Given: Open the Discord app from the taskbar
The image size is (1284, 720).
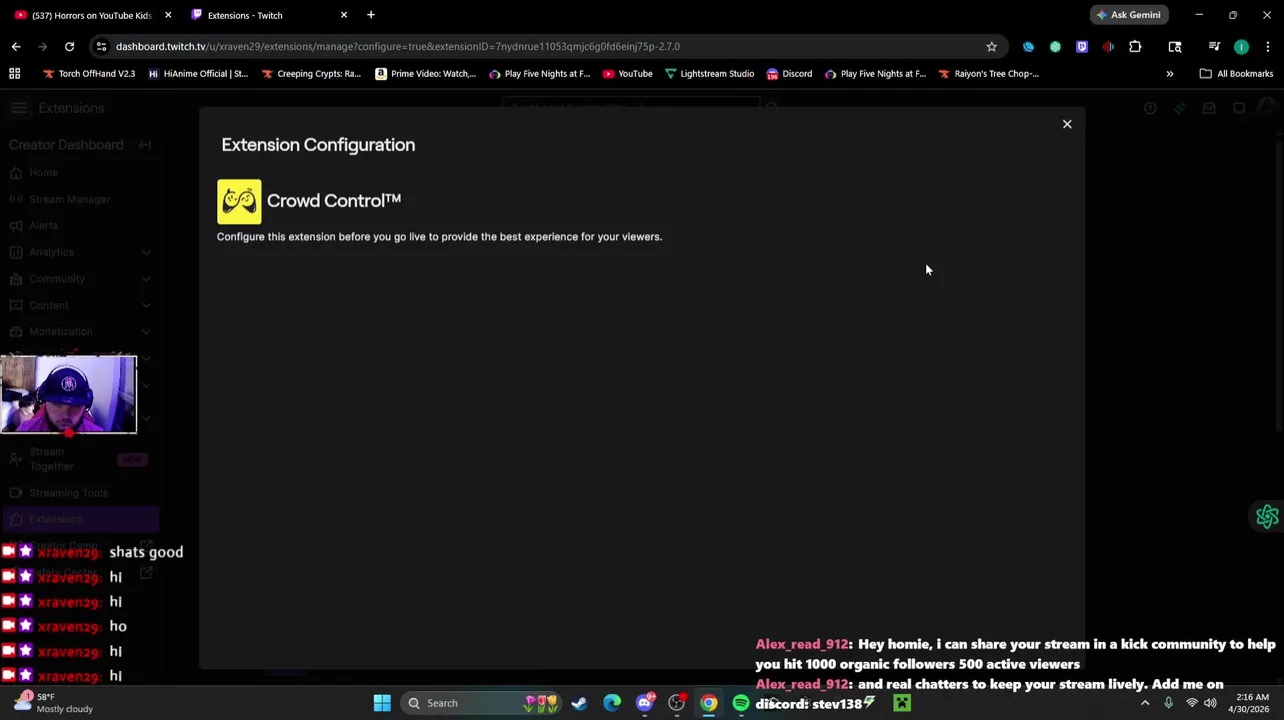Looking at the screenshot, I should click(x=644, y=703).
